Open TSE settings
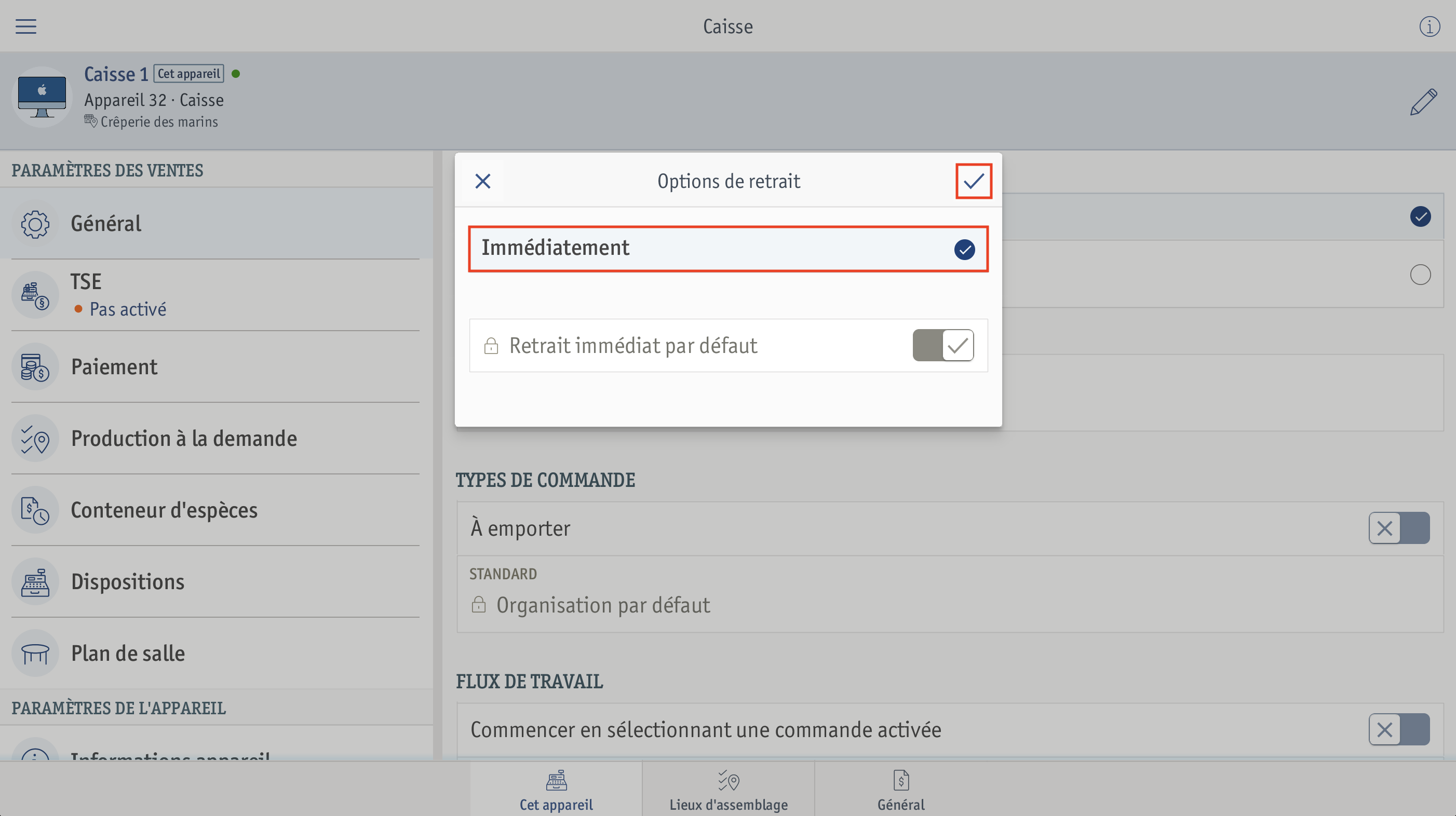 point(217,295)
